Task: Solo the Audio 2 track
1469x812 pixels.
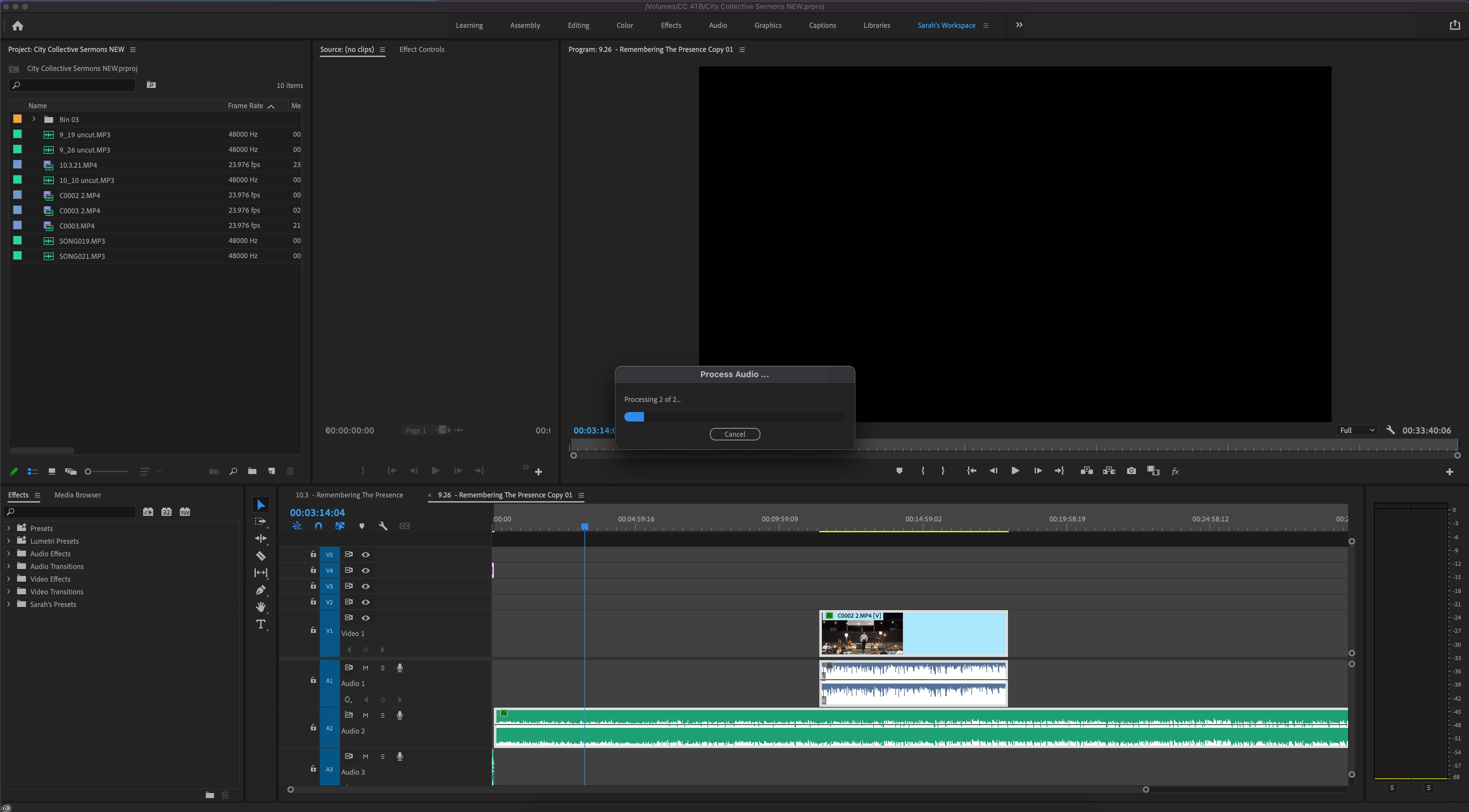Action: point(383,715)
